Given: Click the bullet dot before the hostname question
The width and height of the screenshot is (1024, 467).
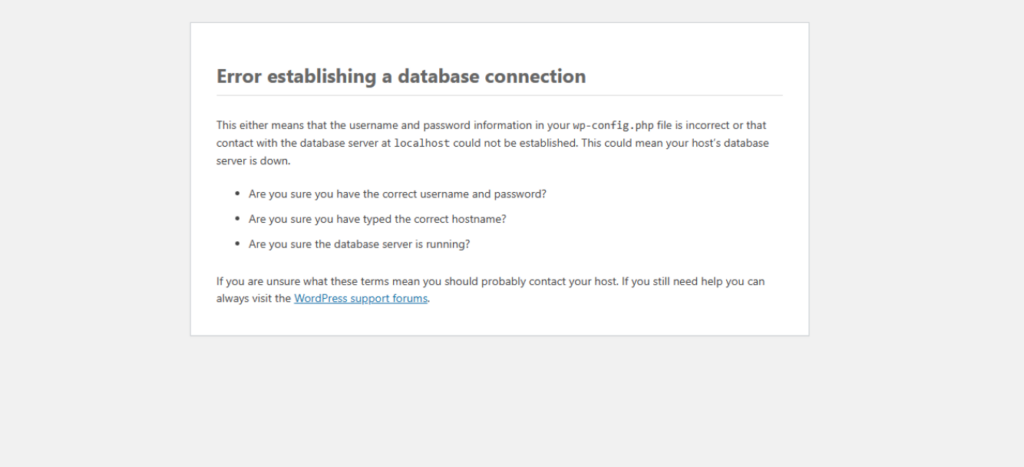Looking at the screenshot, I should point(238,218).
